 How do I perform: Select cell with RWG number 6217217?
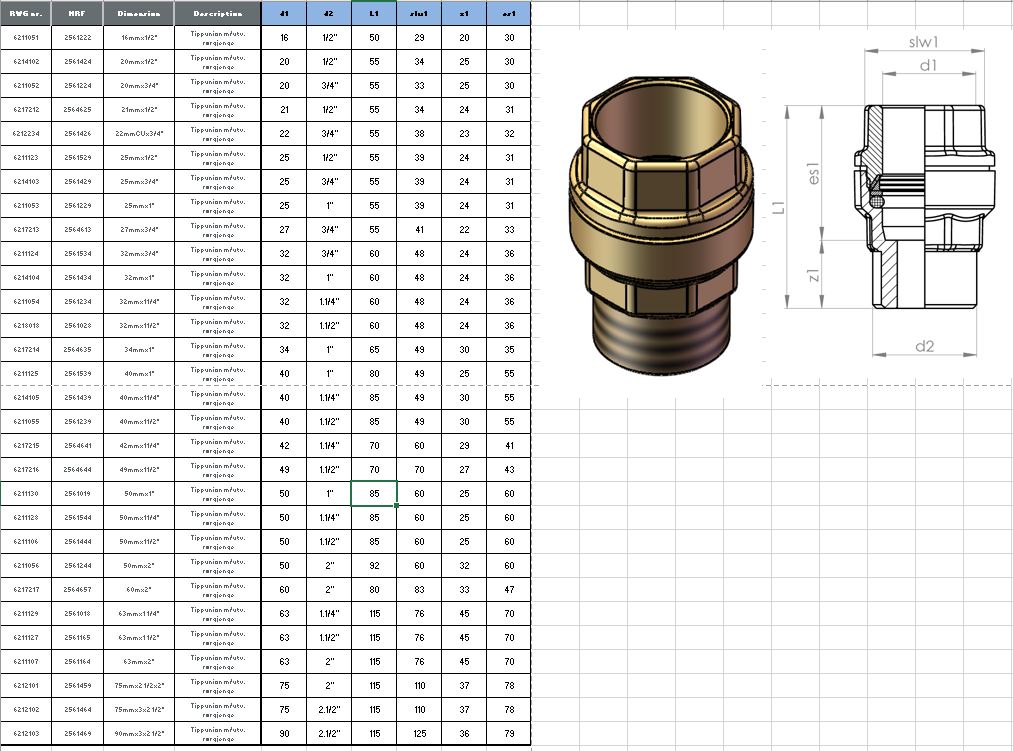tap(26, 589)
